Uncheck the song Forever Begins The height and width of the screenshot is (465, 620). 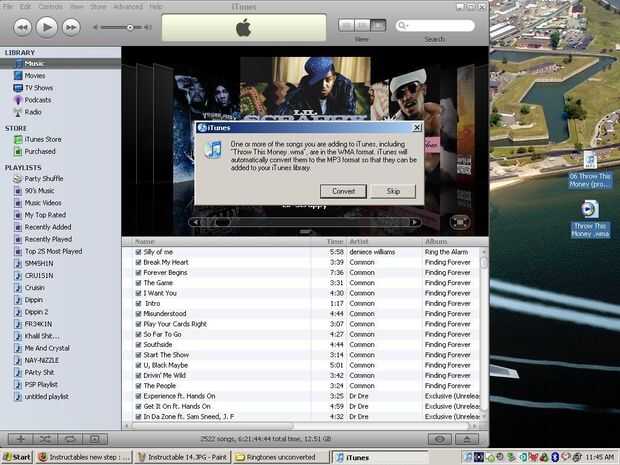click(x=138, y=272)
